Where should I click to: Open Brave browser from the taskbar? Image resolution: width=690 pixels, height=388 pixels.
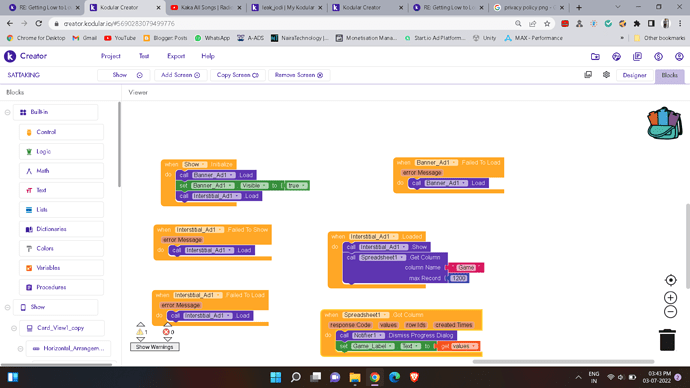414,377
